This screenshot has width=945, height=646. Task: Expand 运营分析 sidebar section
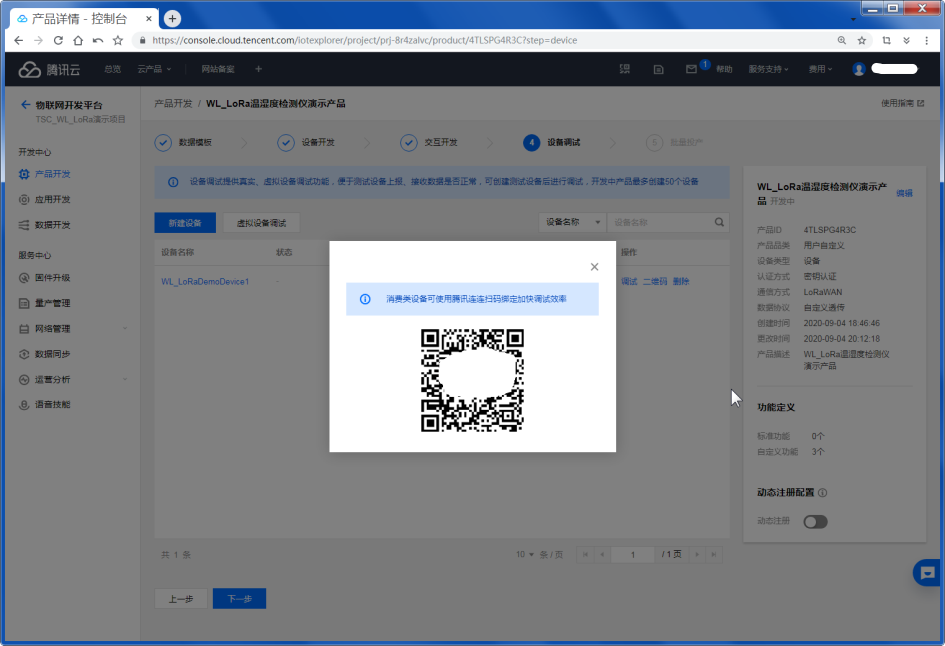pyautogui.click(x=73, y=380)
